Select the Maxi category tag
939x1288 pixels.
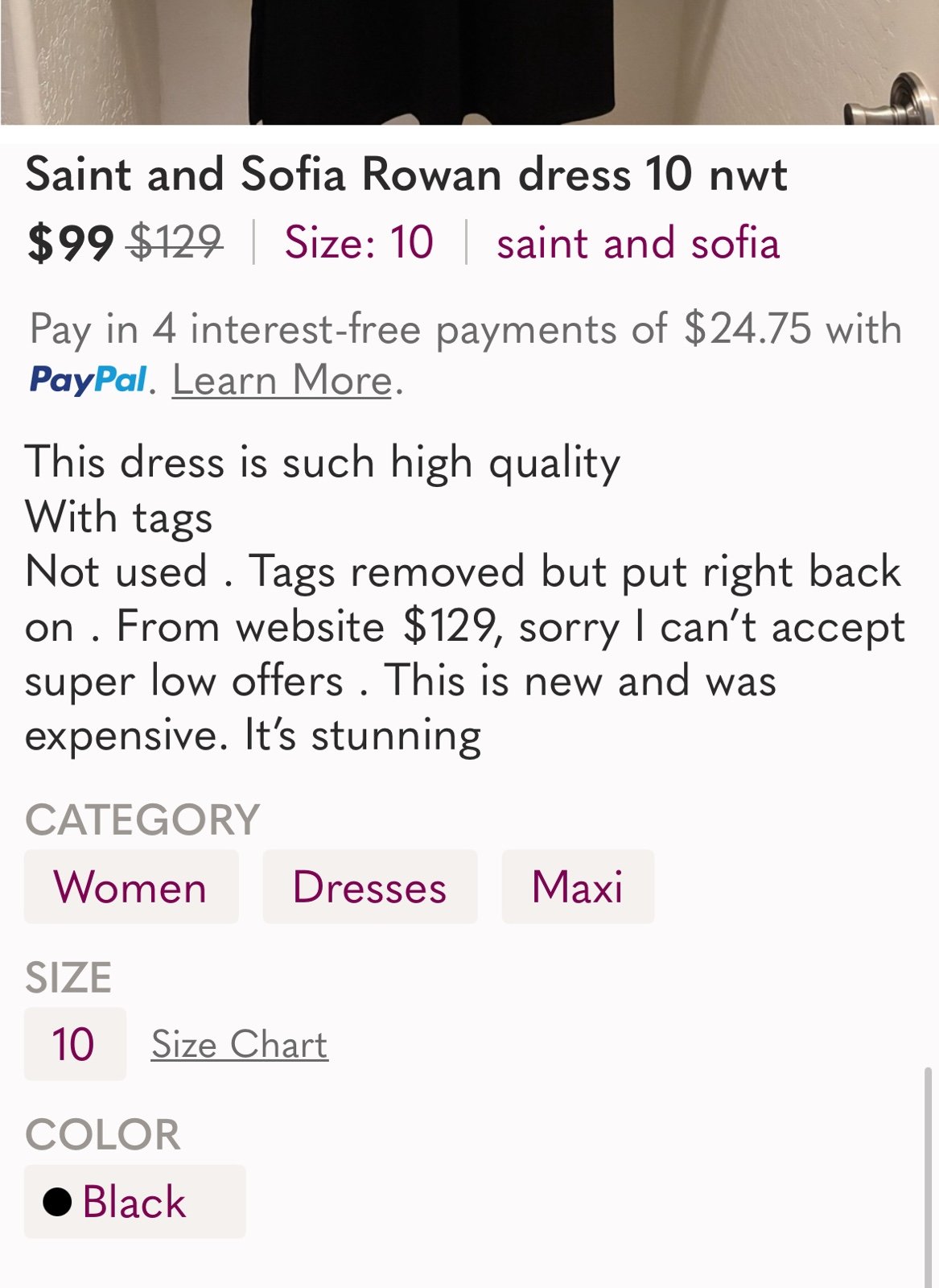tap(578, 886)
